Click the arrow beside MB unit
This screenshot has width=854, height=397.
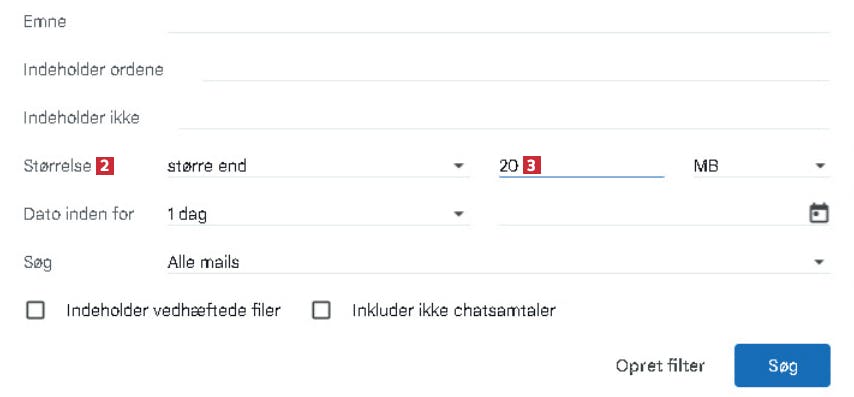[820, 166]
